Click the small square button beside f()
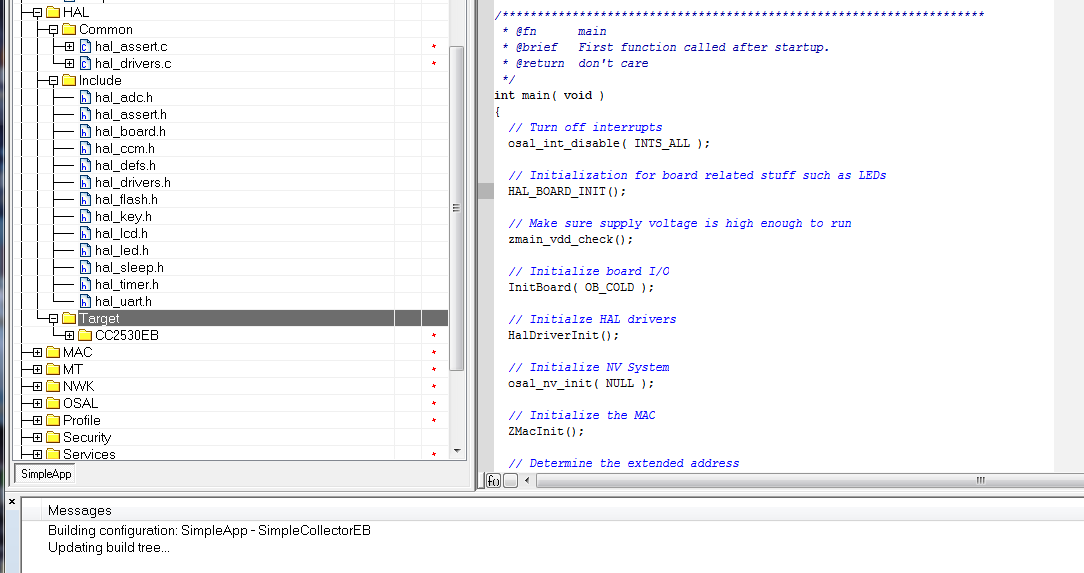The width and height of the screenshot is (1084, 573). 511,480
